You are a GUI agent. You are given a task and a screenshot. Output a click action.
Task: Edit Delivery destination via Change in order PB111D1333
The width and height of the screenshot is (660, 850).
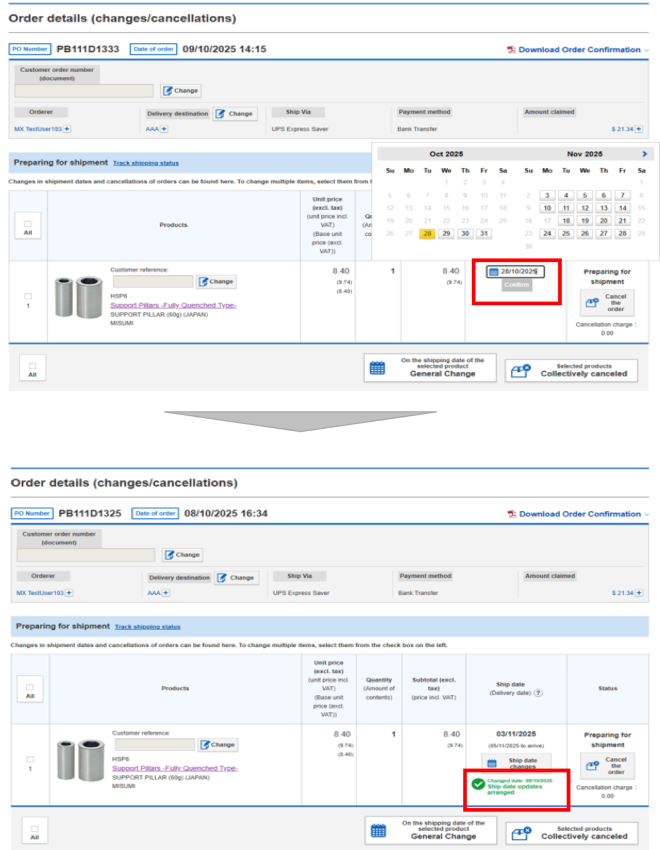pyautogui.click(x=235, y=114)
